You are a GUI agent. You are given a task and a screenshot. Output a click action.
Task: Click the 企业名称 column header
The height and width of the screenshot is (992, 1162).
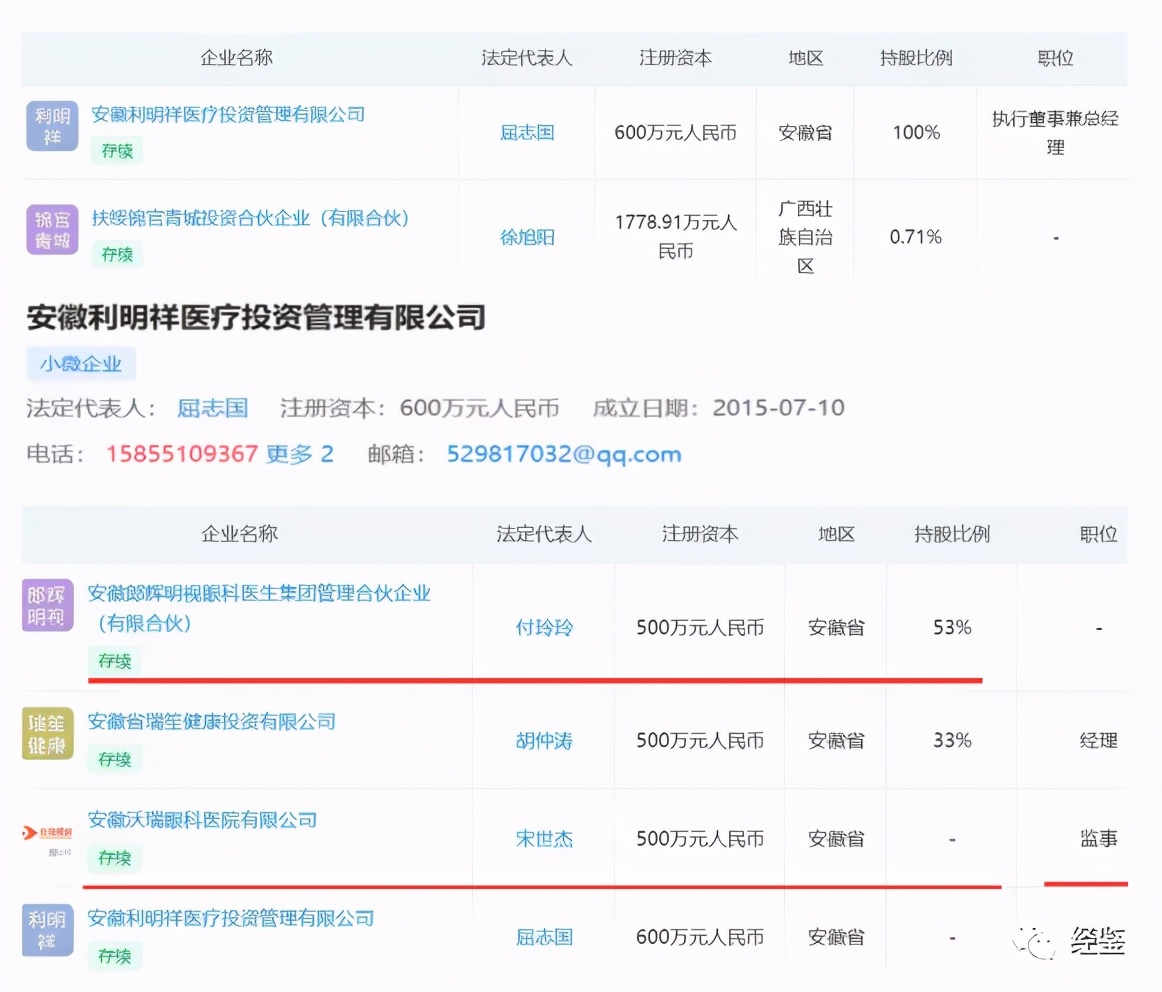(237, 58)
